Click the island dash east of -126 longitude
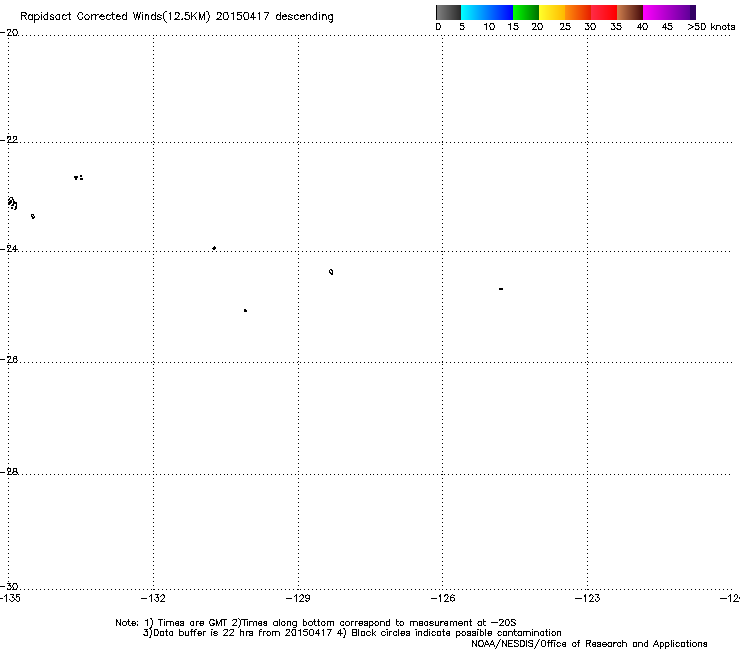Viewport: 740px width, 650px height. click(x=501, y=288)
